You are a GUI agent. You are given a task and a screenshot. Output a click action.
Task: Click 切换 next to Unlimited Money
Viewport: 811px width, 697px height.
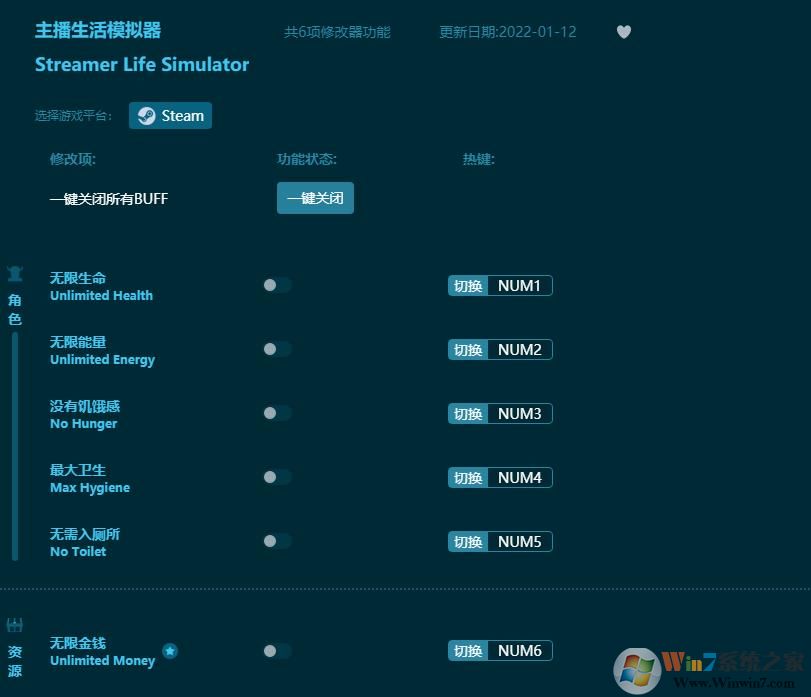tap(467, 650)
